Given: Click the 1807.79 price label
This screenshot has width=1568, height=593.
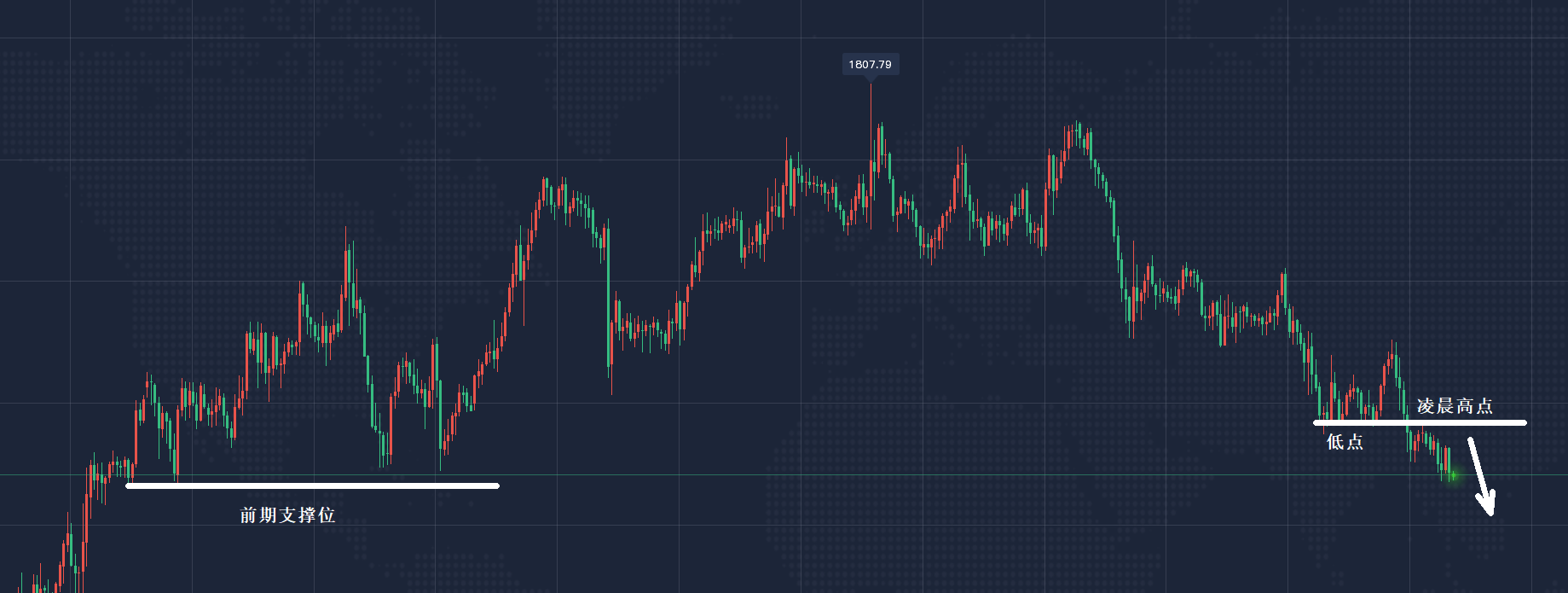Looking at the screenshot, I should tap(870, 65).
